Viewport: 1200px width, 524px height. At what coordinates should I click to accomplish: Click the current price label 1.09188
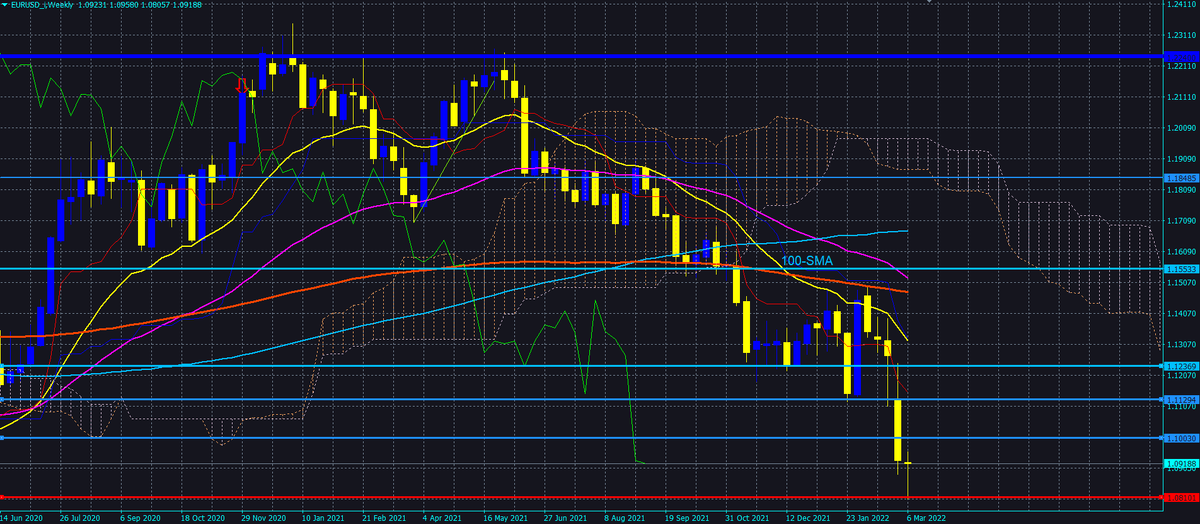pos(1181,463)
